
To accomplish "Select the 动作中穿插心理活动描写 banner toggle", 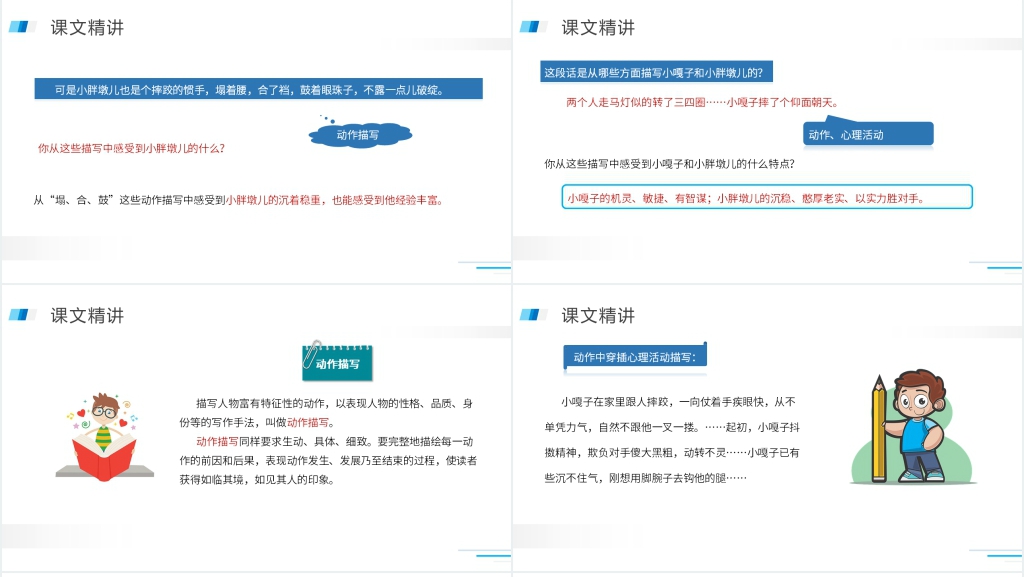I will coord(634,355).
